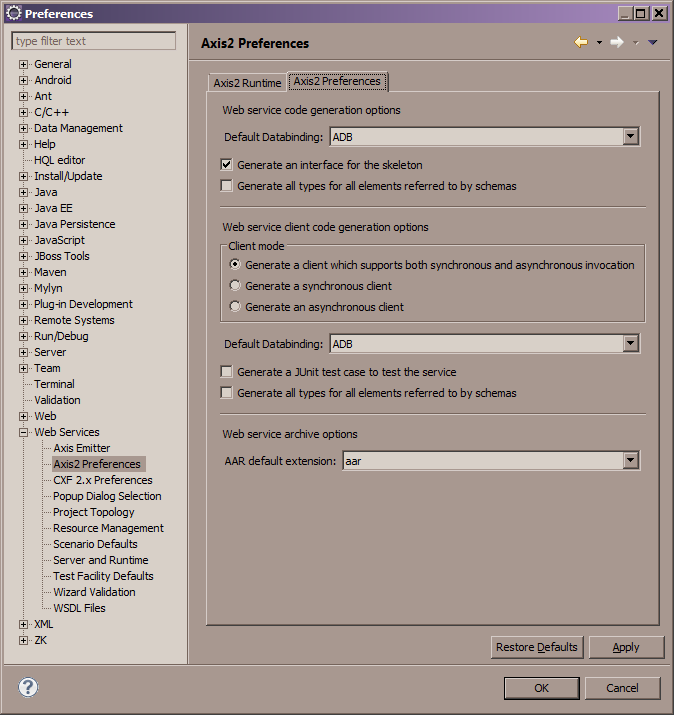Expand the XML tree node
The height and width of the screenshot is (715, 674).
coord(23,624)
